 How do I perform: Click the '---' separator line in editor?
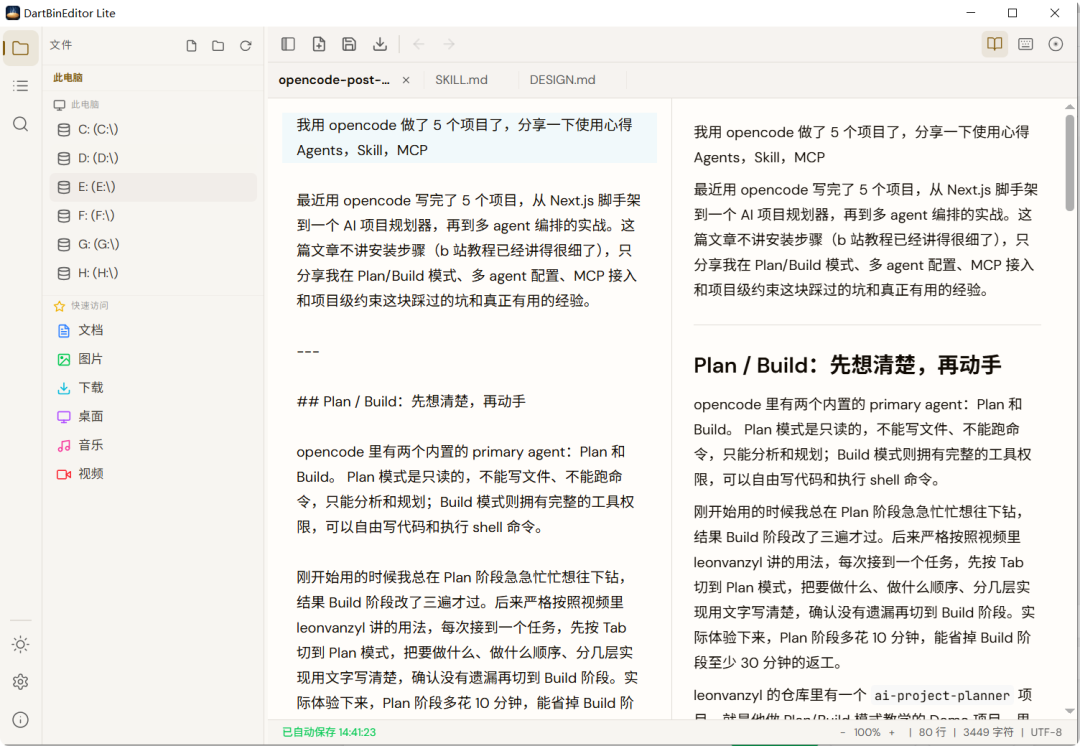pos(308,351)
